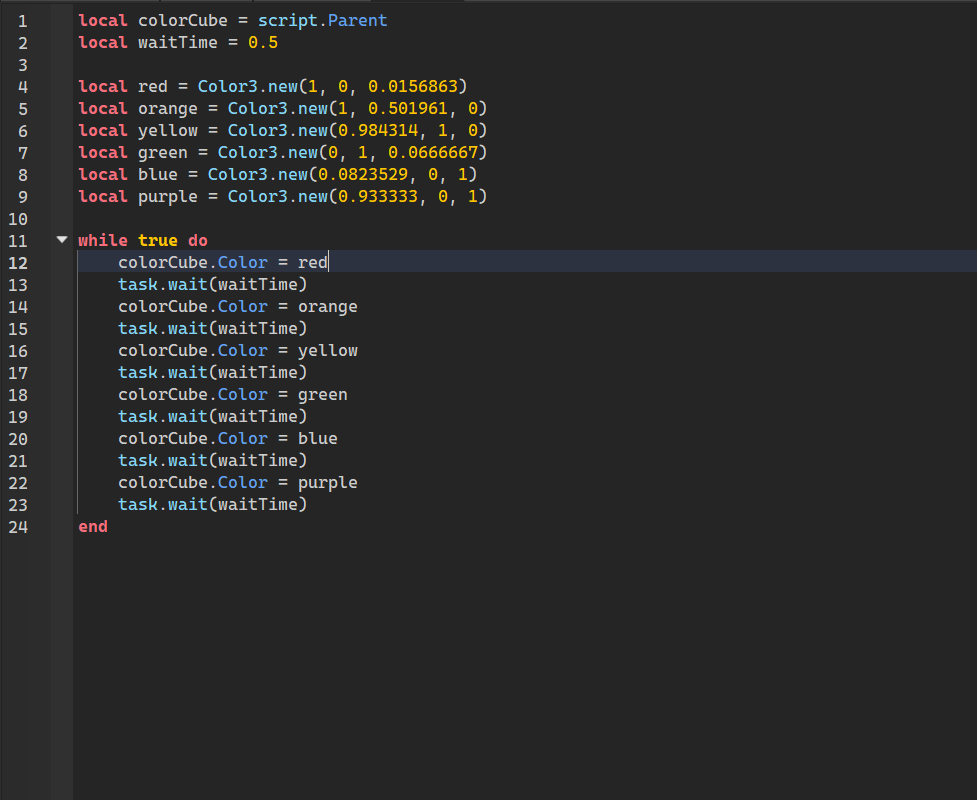
Task: Click value 0.0156863 on line 4
Action: (x=412, y=86)
